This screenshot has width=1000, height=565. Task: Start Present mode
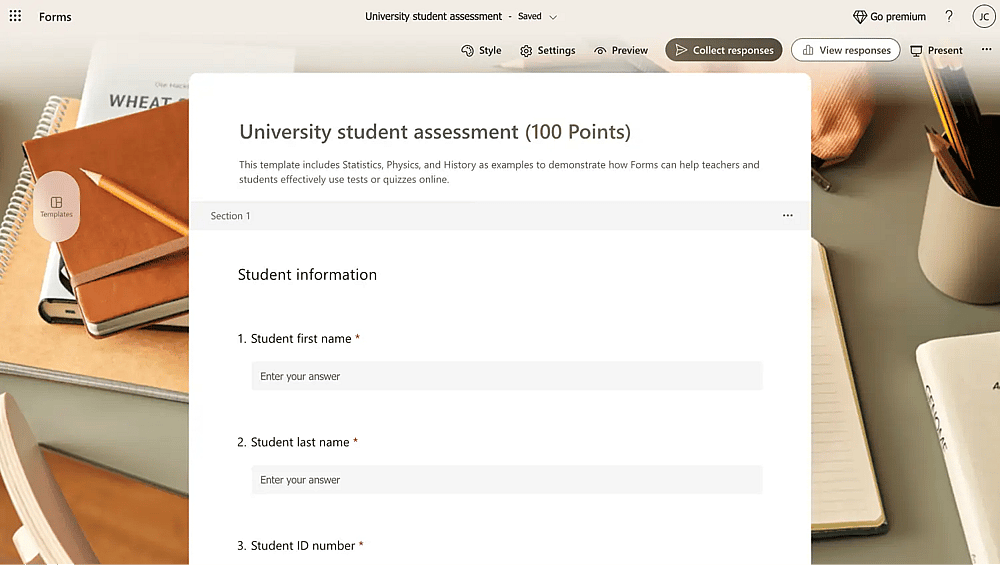click(x=936, y=50)
